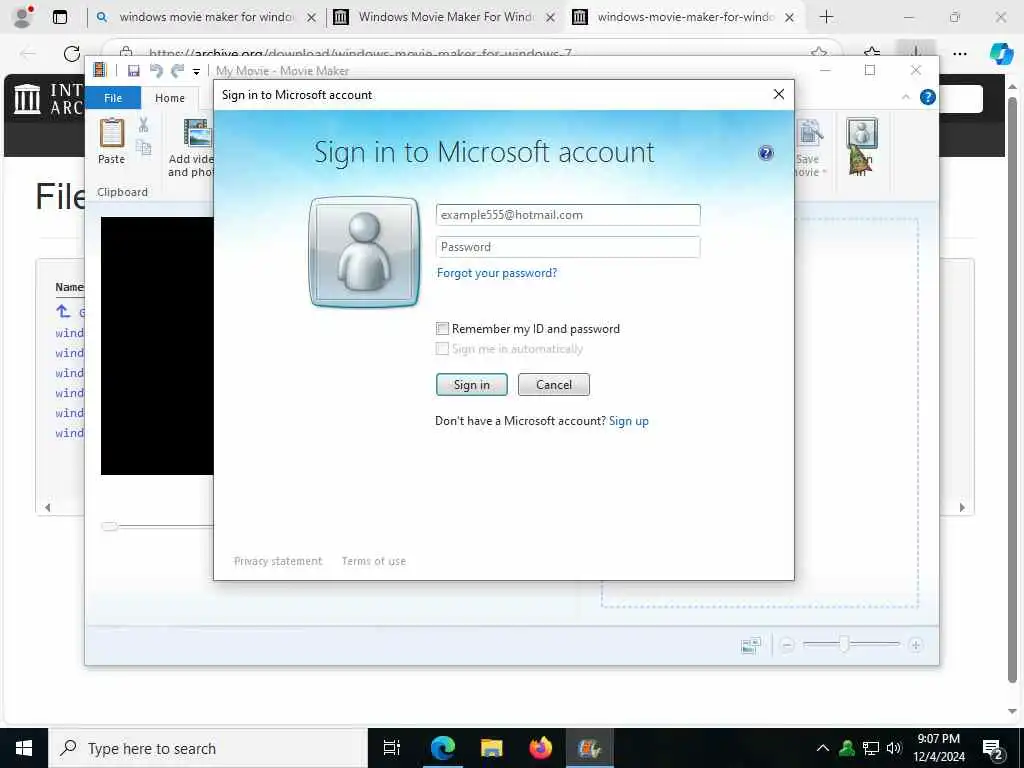Open the Privacy statement link
The height and width of the screenshot is (768, 1024).
278,561
